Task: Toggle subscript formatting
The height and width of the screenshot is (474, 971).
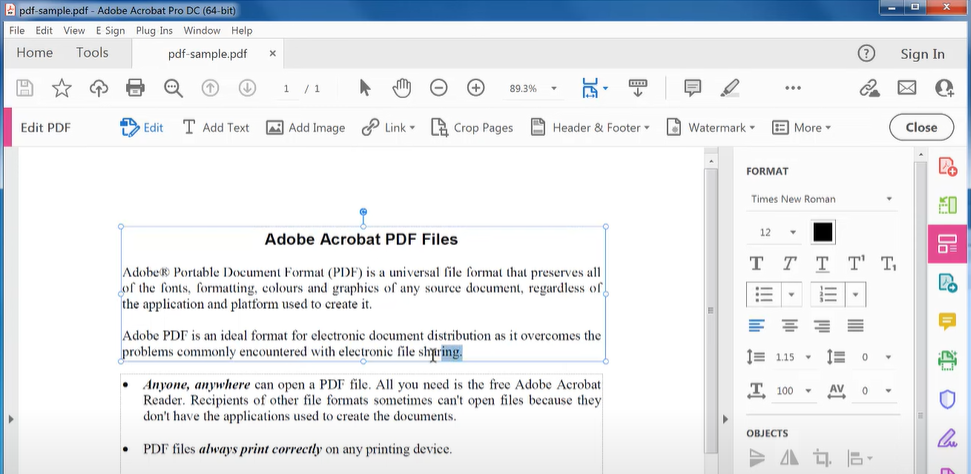Action: click(889, 263)
